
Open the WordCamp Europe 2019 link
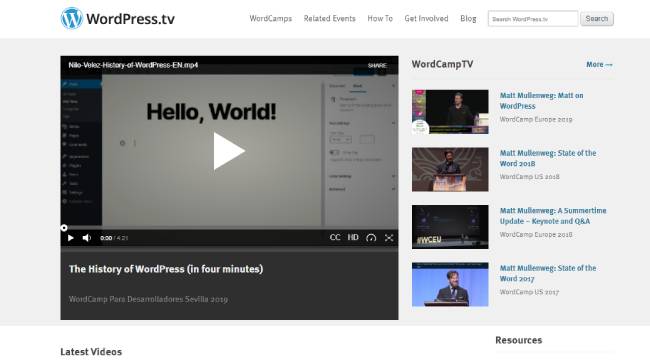536,119
